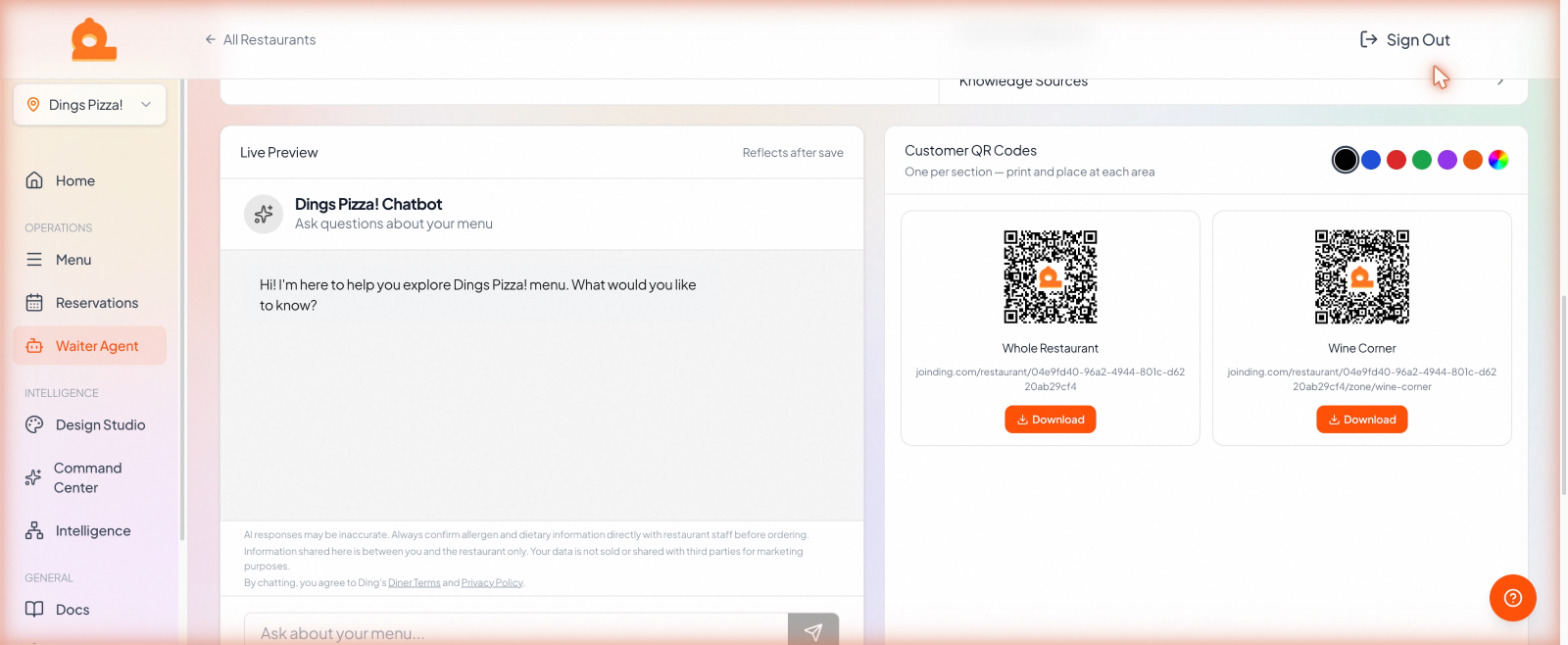Viewport: 1568px width, 645px height.
Task: Click the Reservations calendar icon
Action: 34,303
